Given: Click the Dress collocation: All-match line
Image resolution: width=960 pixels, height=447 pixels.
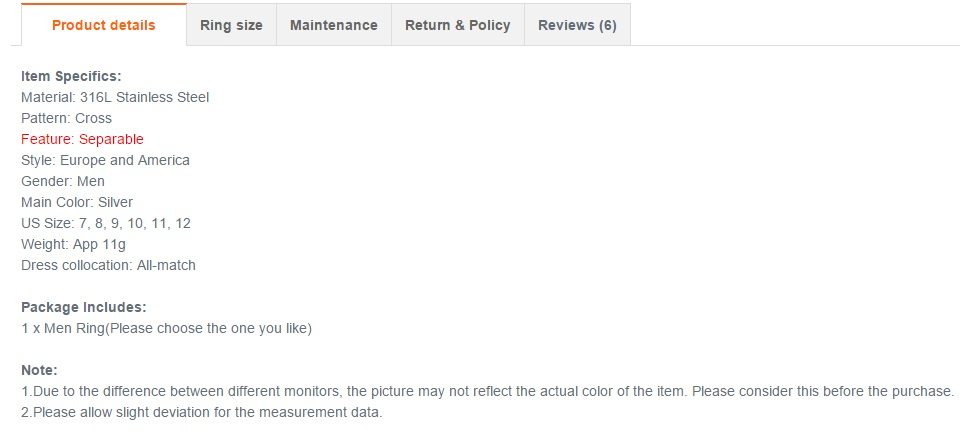Looking at the screenshot, I should pos(108,265).
